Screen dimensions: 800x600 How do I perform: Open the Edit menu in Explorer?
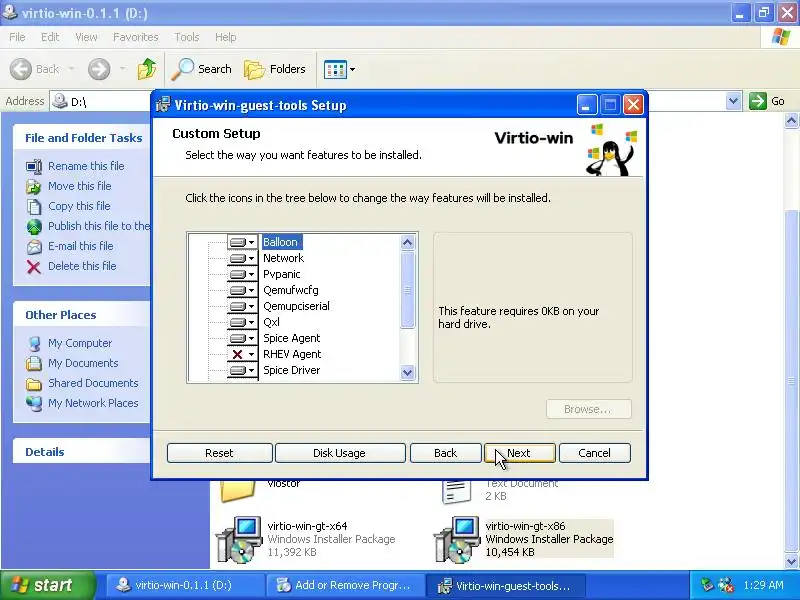pyautogui.click(x=50, y=37)
